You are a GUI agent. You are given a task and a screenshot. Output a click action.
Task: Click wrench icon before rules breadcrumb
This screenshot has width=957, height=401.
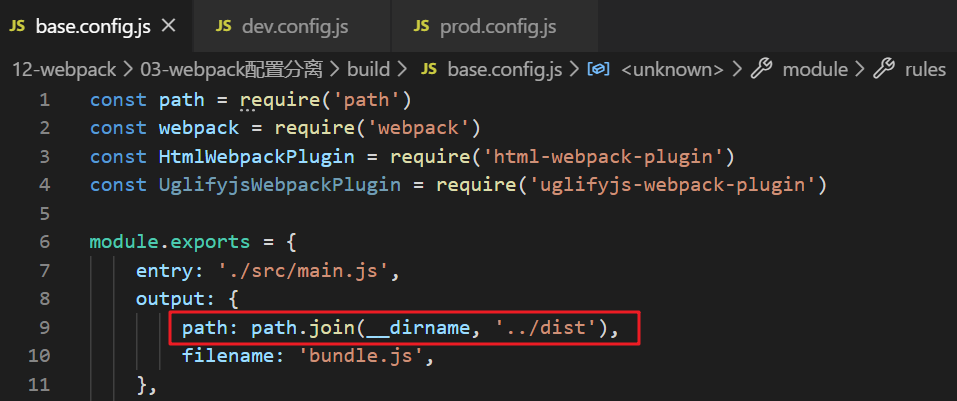coord(884,69)
